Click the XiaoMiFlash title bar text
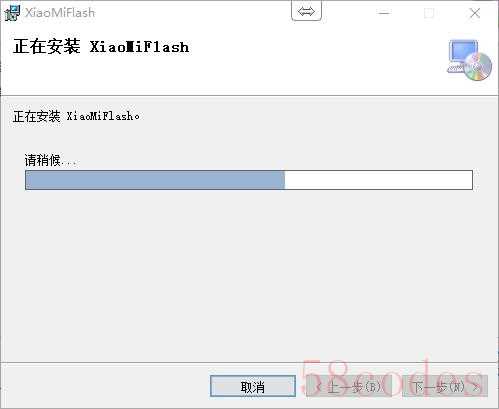This screenshot has height=409, width=499. 60,13
